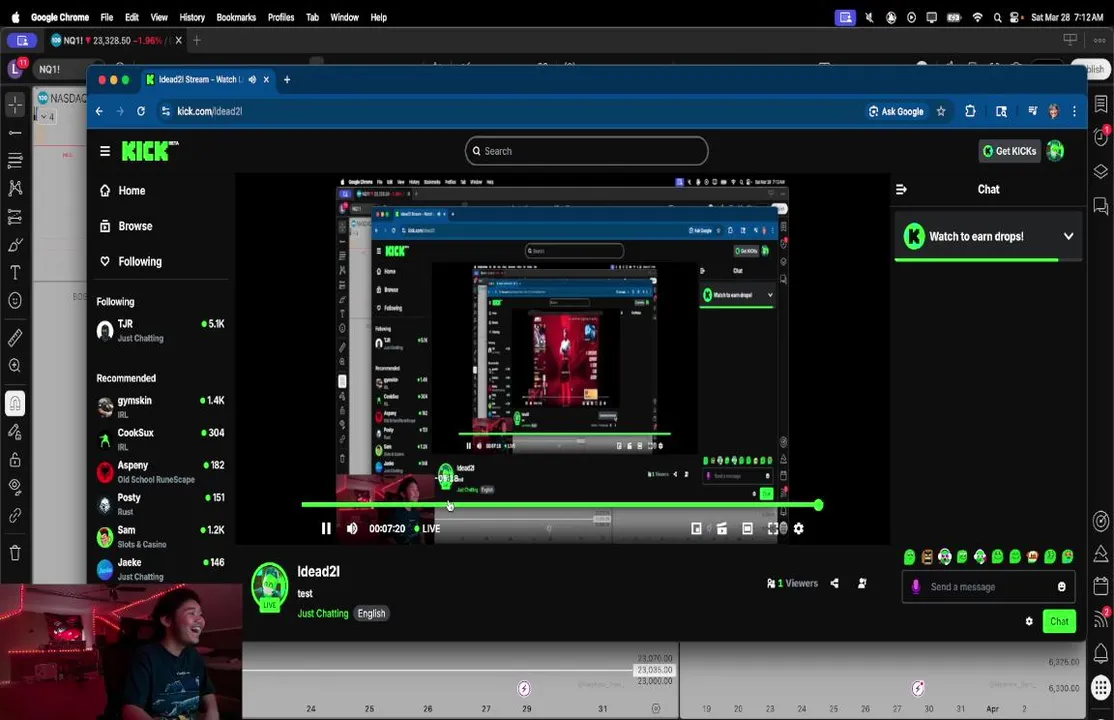
Task: Click the handle on the stream progress bar
Action: click(818, 505)
